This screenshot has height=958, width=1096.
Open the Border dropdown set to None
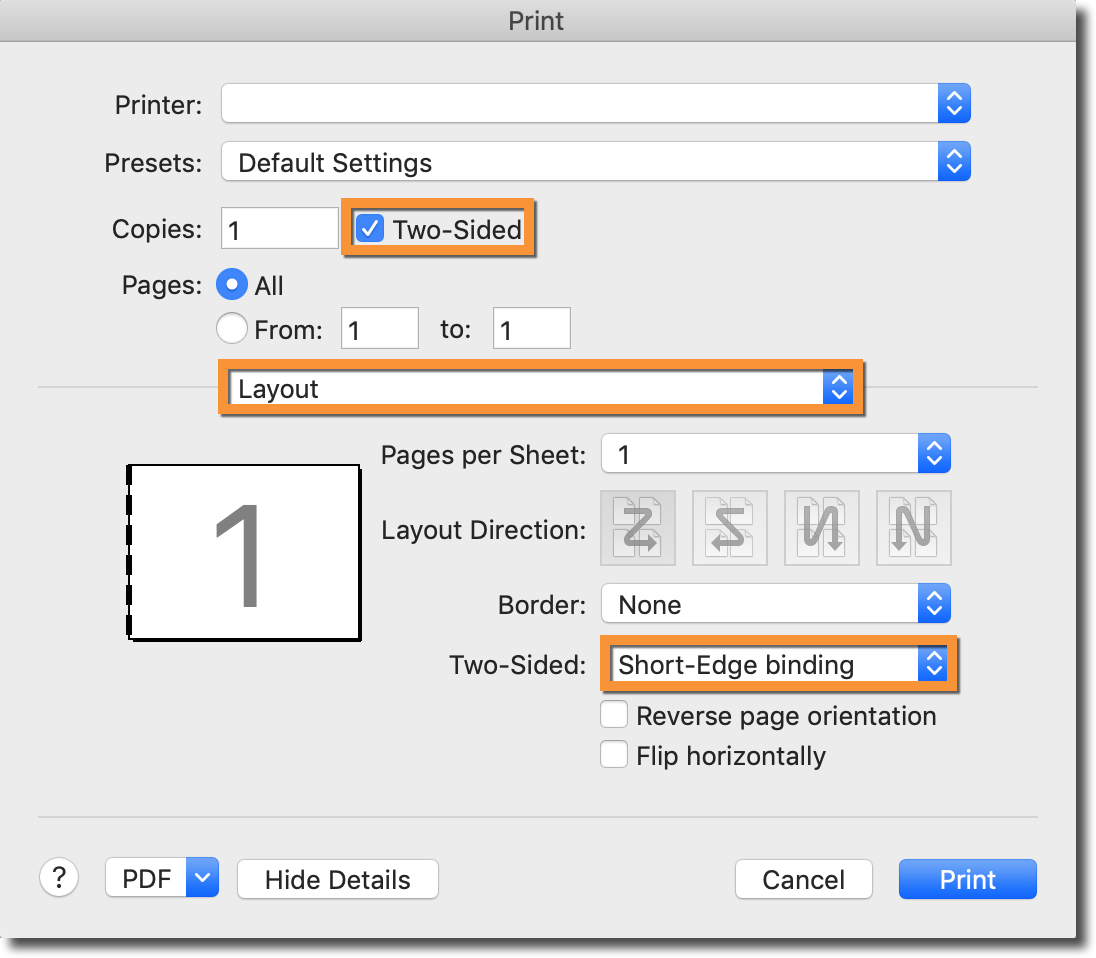775,604
